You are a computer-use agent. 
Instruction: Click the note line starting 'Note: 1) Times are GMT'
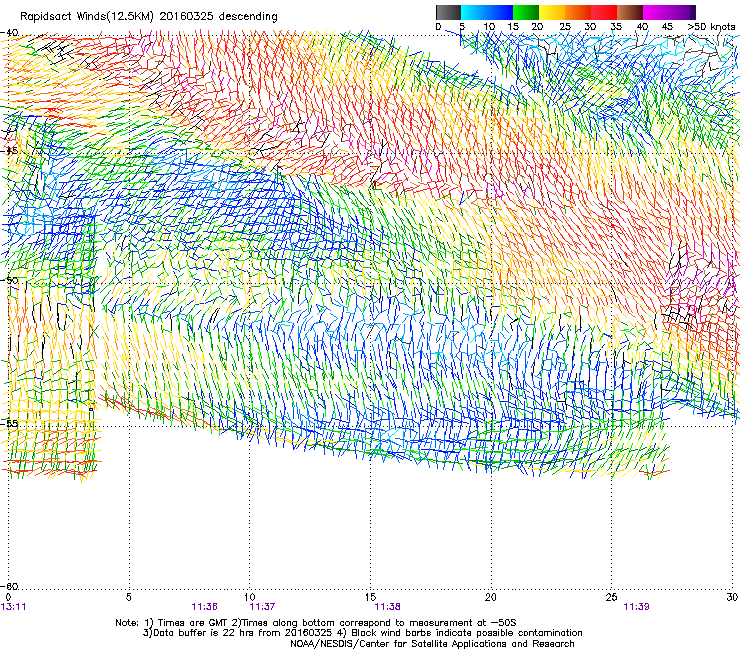coord(315,623)
